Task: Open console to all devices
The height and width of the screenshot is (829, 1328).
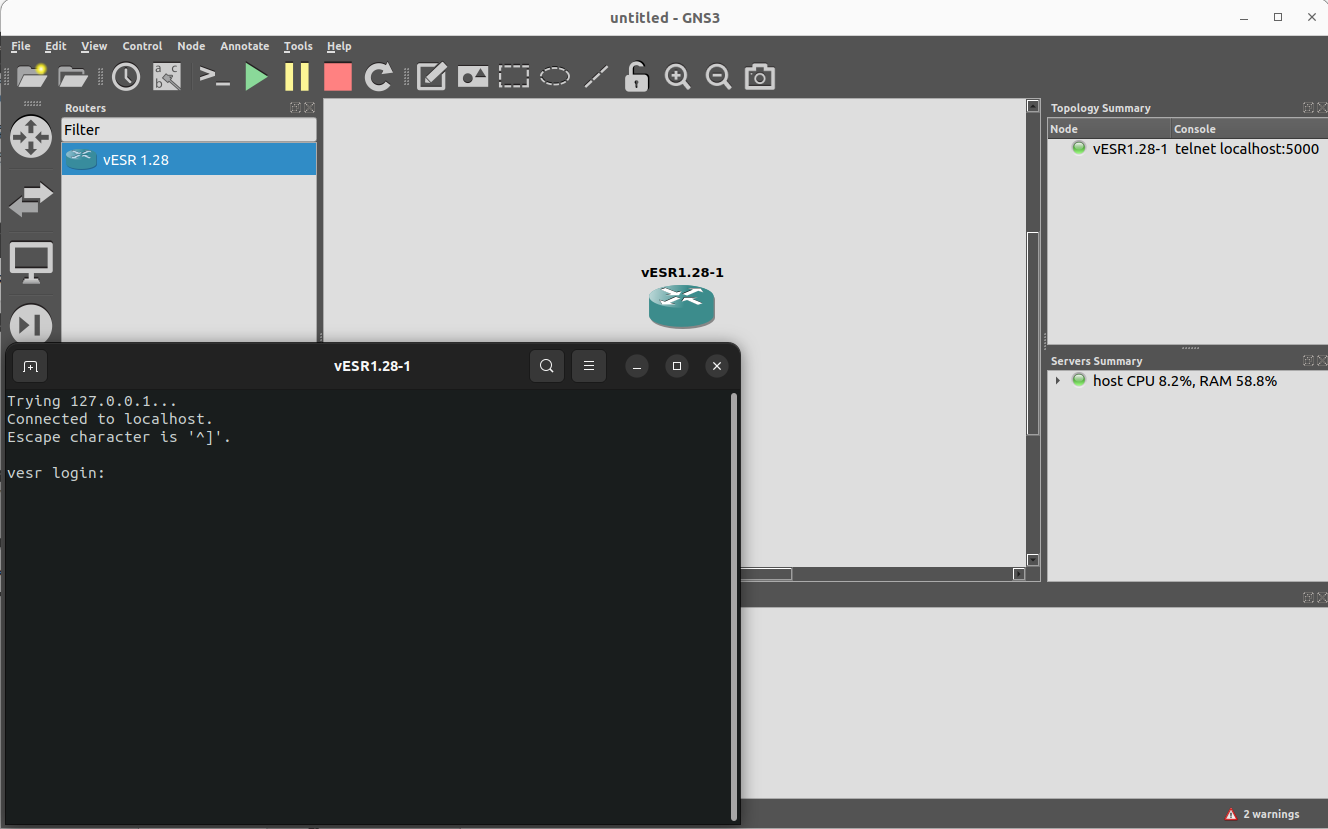Action: click(x=215, y=76)
